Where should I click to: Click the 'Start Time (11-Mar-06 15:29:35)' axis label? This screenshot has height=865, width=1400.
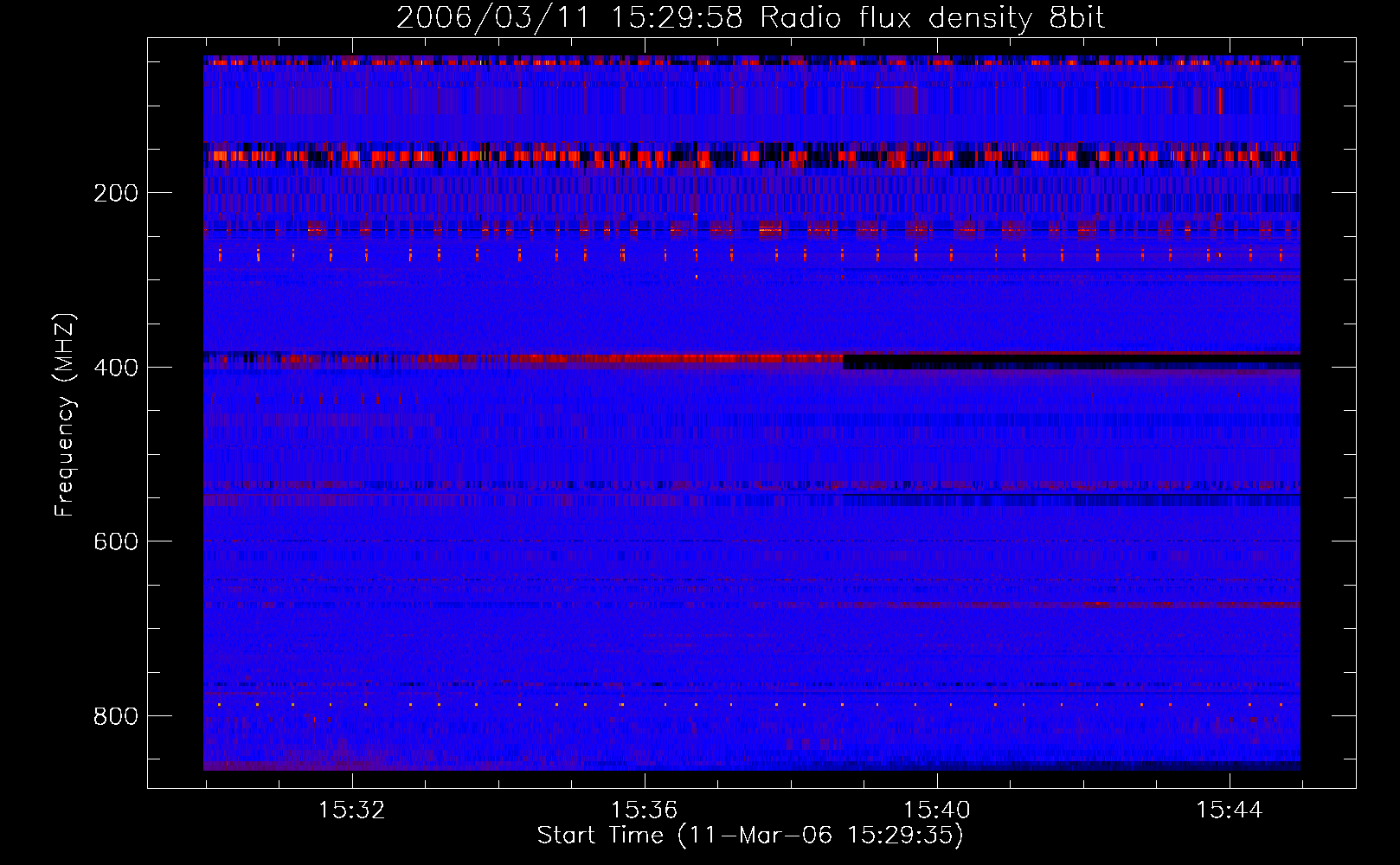[x=750, y=836]
